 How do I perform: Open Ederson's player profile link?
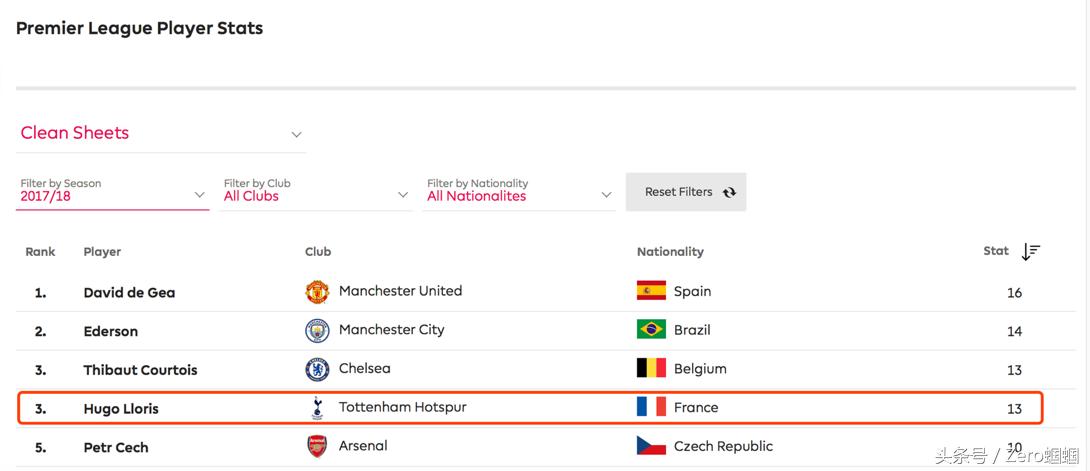point(111,331)
